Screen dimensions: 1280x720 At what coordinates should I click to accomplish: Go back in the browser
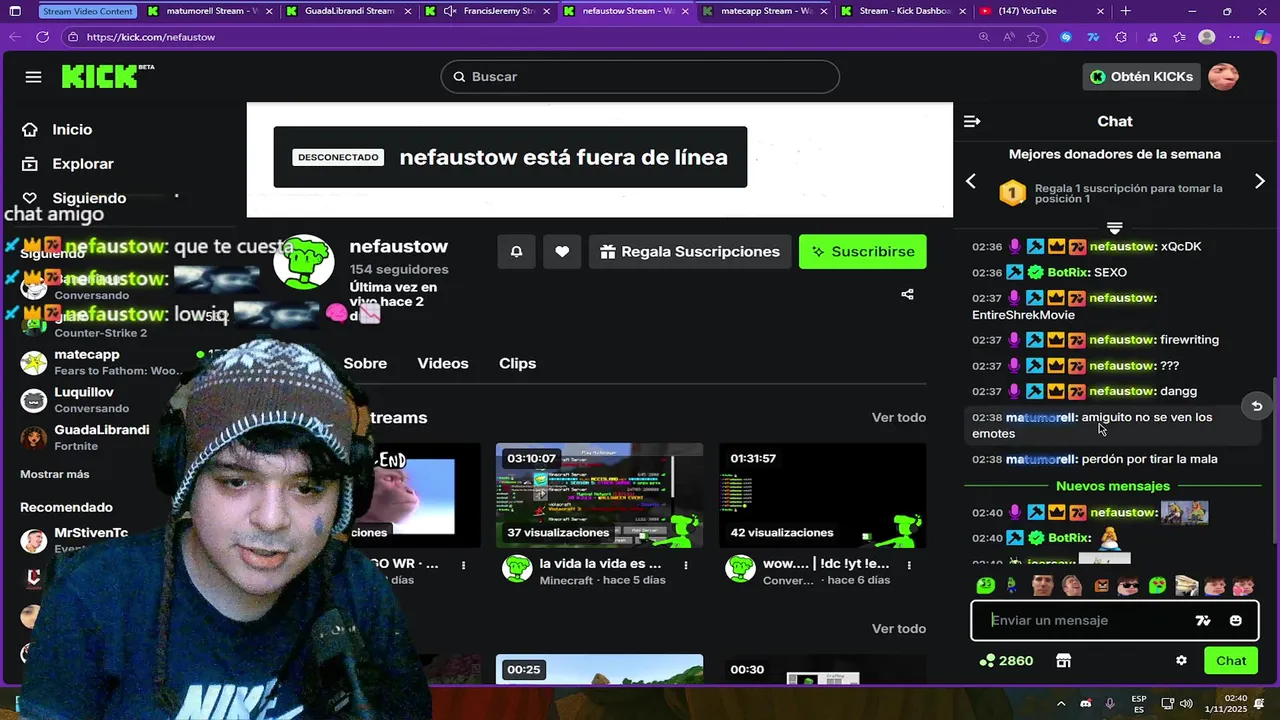[x=14, y=37]
